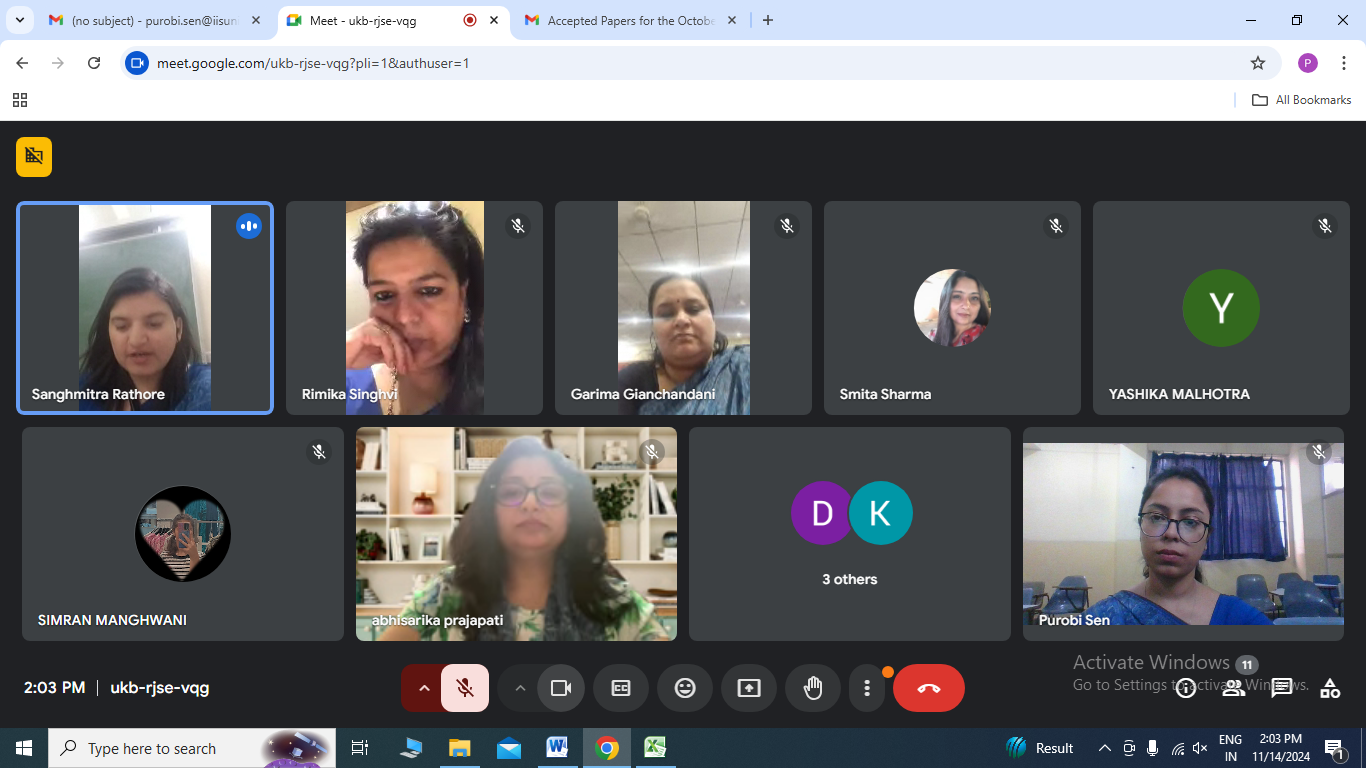Viewport: 1366px width, 768px height.
Task: Show the people participants list
Action: [x=1234, y=688]
